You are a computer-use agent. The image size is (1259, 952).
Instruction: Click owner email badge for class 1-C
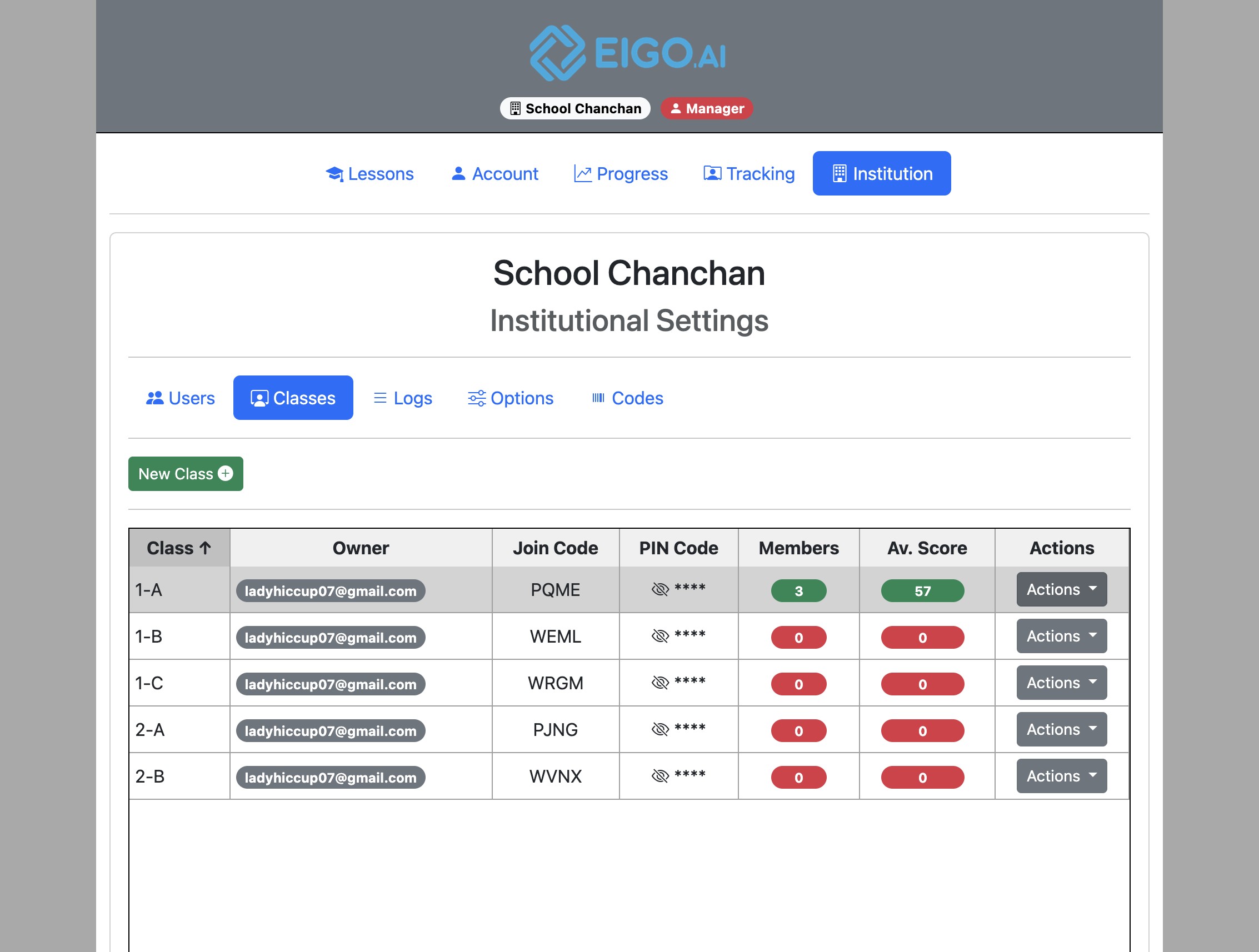[x=331, y=684]
